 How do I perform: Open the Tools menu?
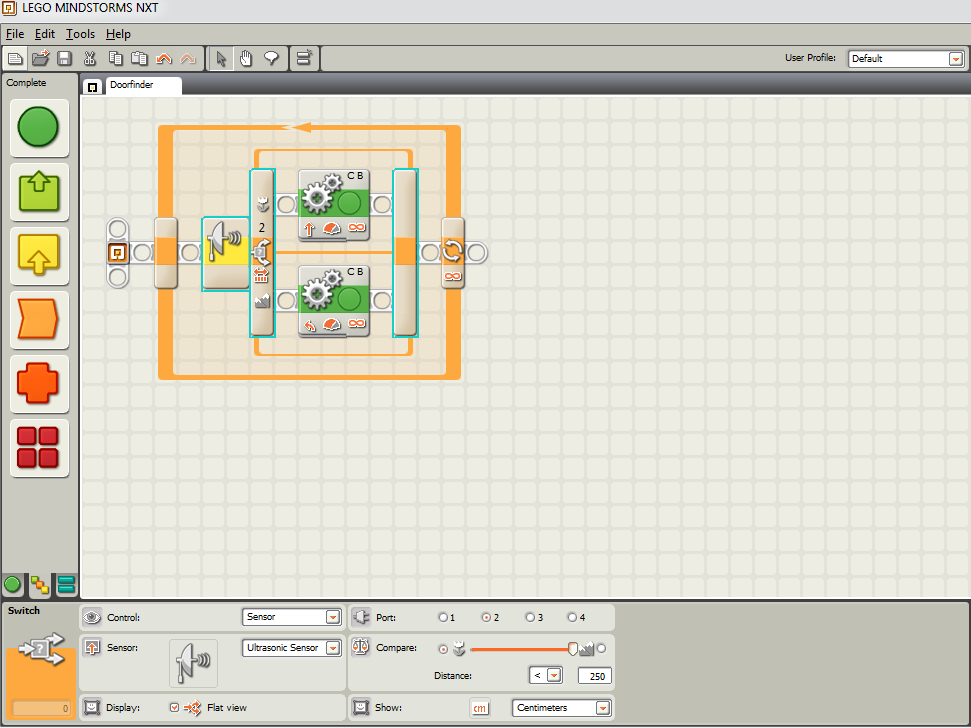click(81, 34)
